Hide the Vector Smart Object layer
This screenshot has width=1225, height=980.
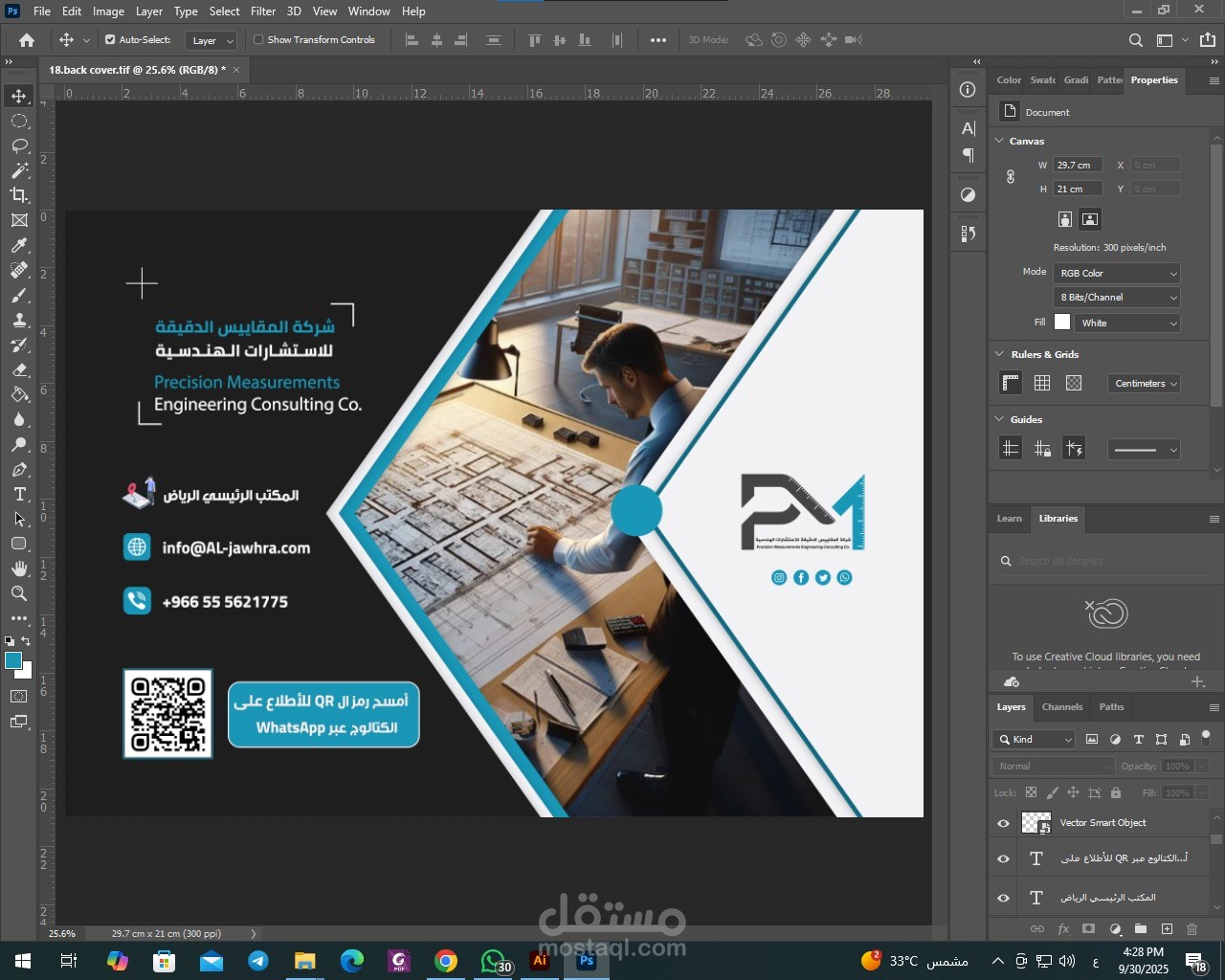[1003, 823]
